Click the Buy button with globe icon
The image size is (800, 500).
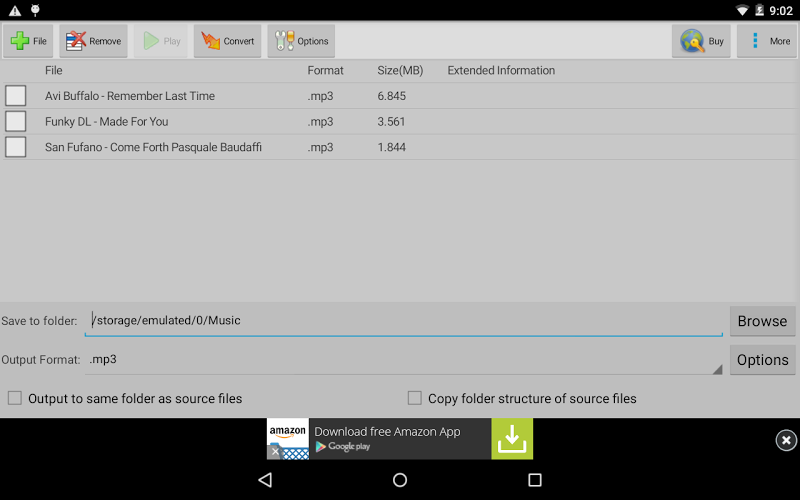(701, 41)
